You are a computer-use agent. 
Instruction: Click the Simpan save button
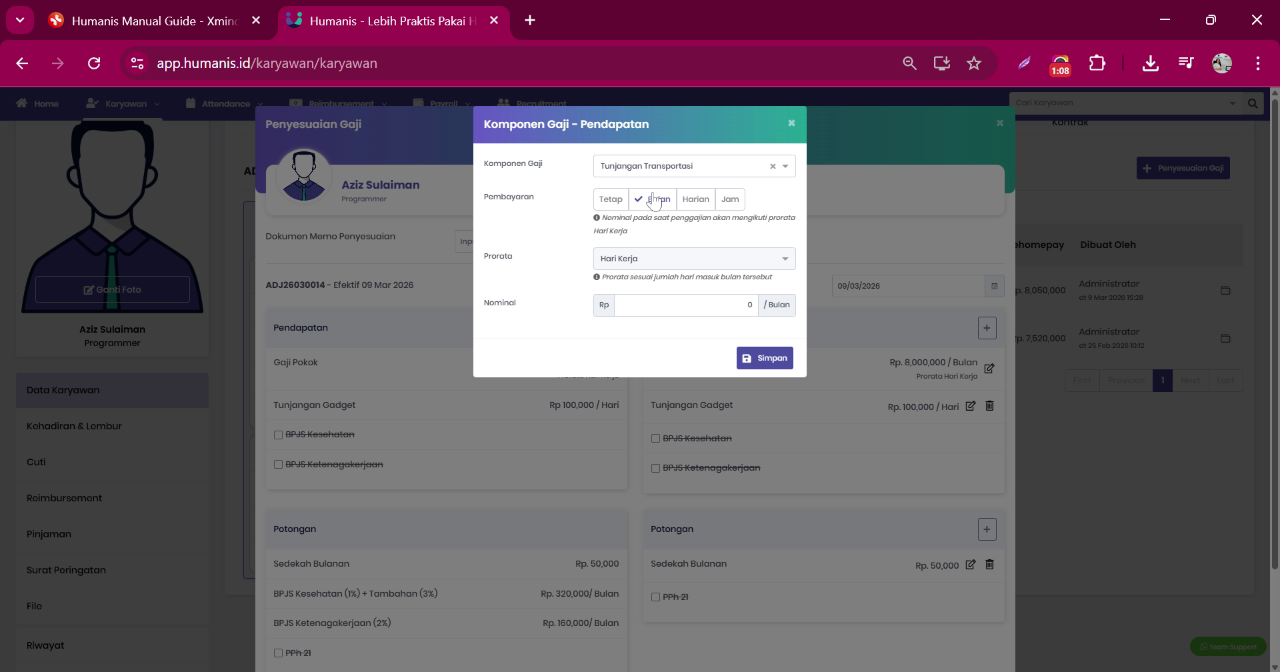(765, 358)
